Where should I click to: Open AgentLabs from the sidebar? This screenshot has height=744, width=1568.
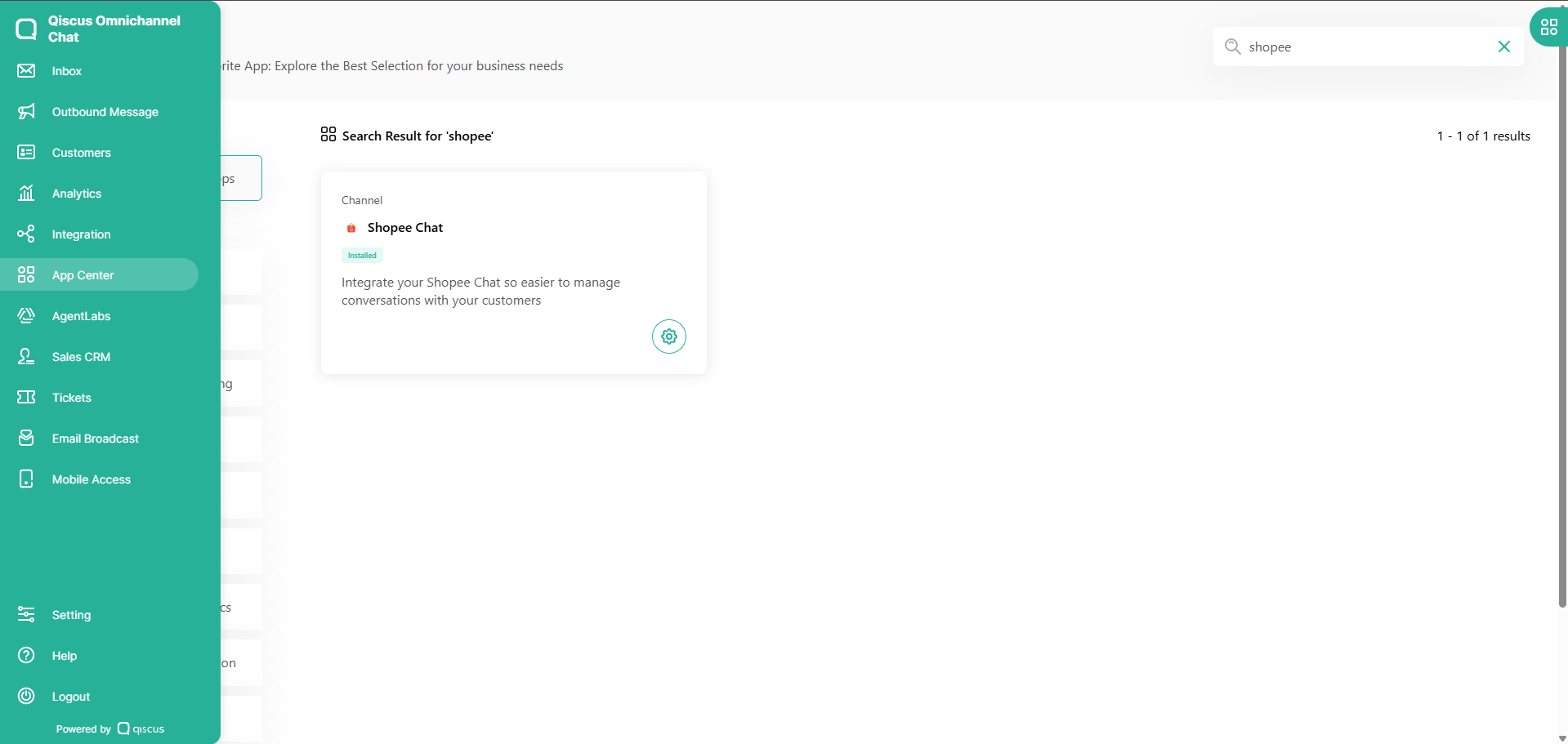tap(81, 316)
